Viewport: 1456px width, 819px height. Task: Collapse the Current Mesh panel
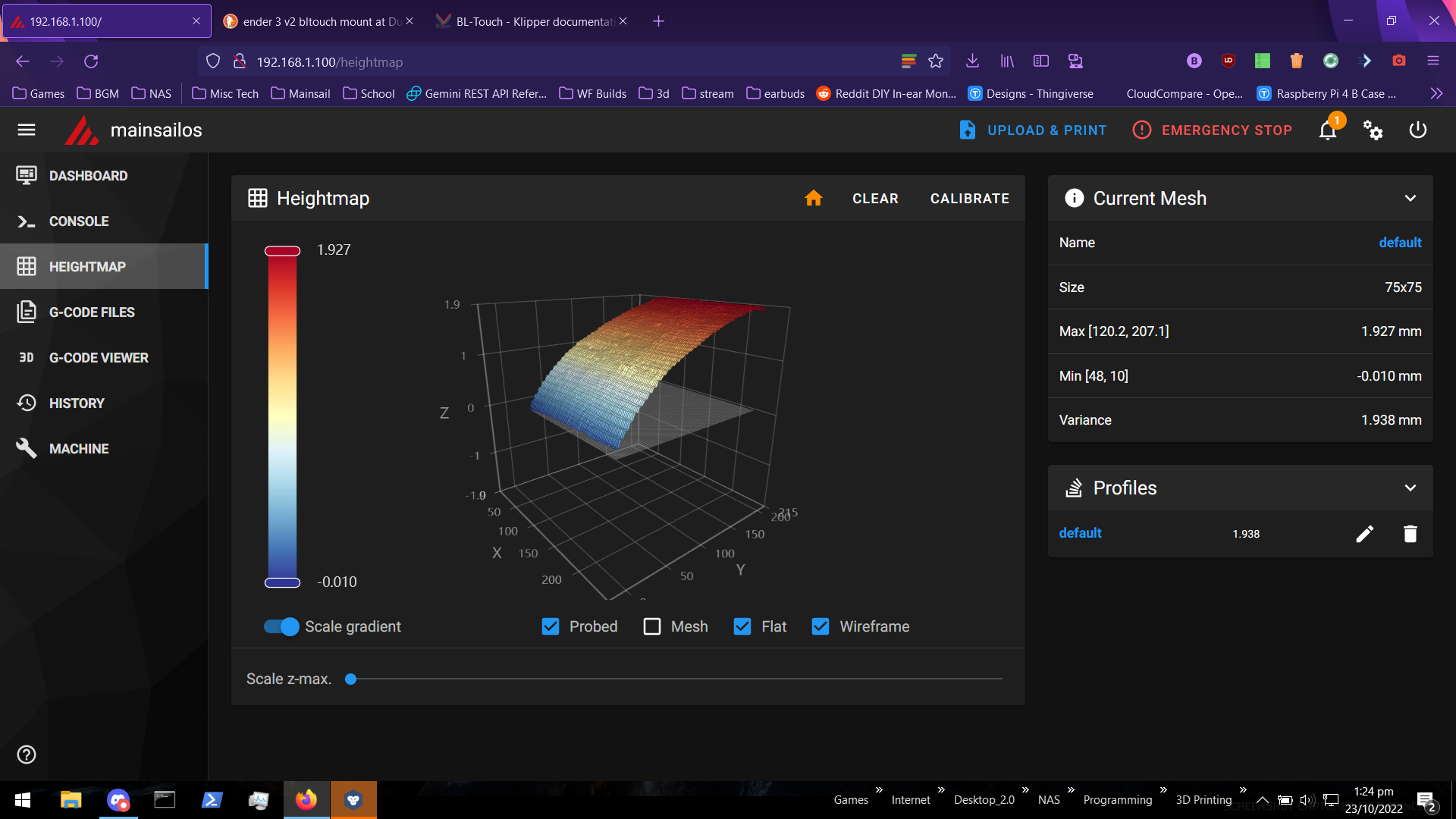(1410, 198)
